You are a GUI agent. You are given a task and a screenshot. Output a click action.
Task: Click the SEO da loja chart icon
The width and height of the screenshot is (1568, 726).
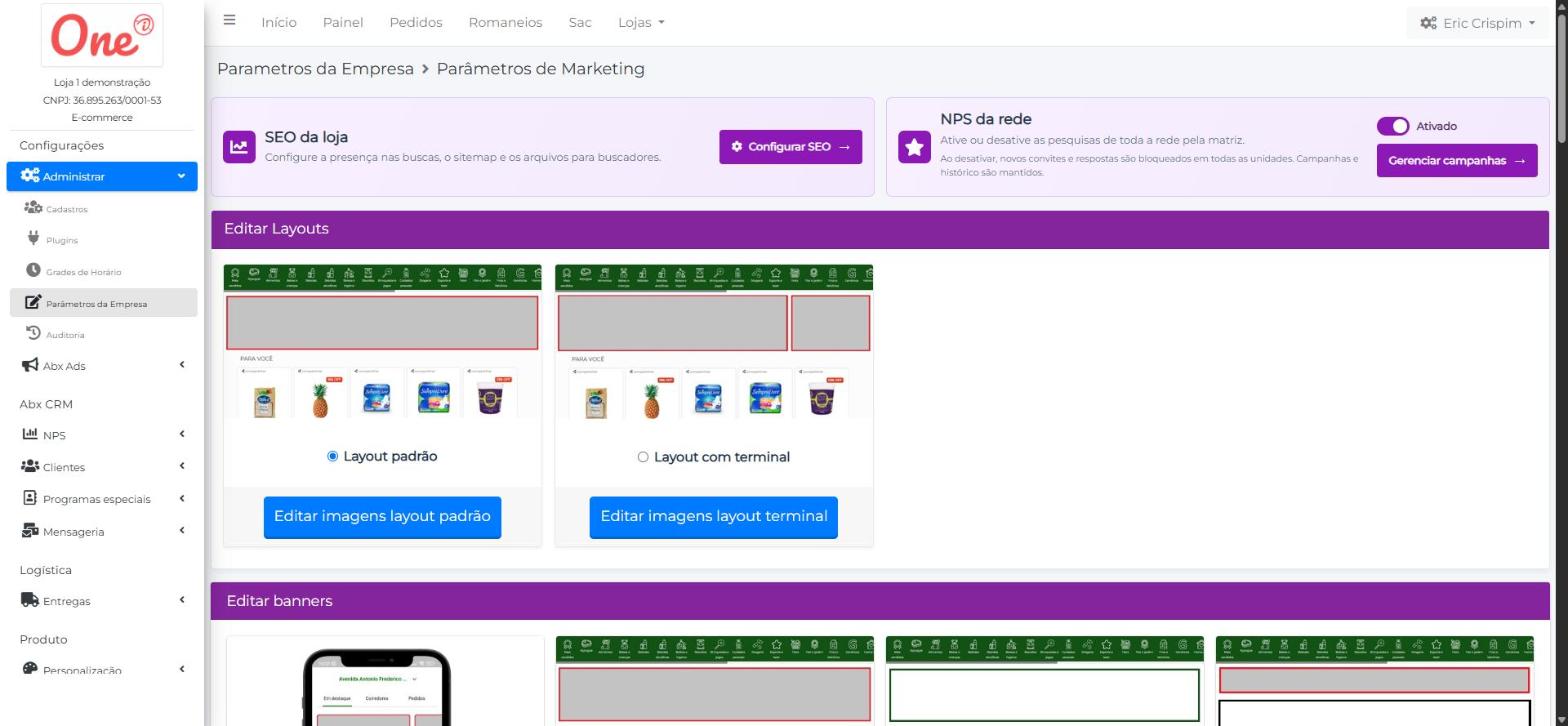pos(239,147)
